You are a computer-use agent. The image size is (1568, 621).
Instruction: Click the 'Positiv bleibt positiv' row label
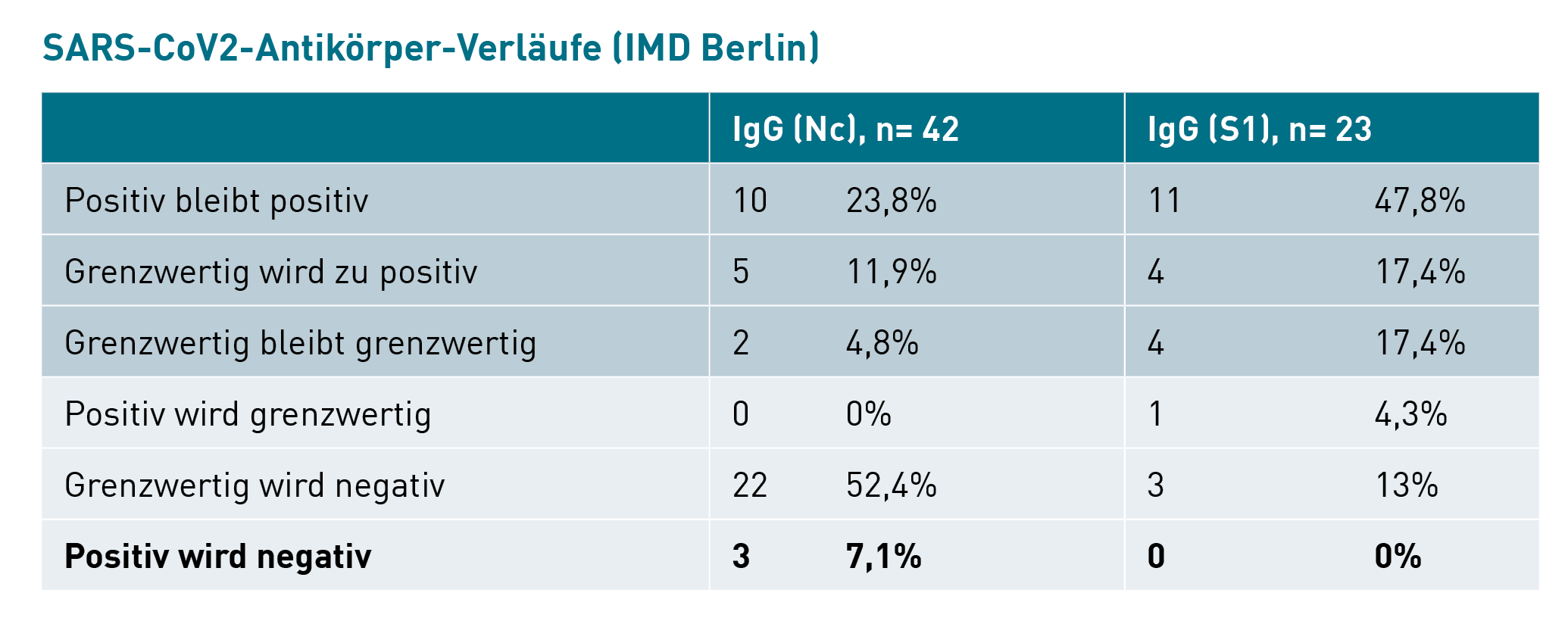(x=217, y=201)
